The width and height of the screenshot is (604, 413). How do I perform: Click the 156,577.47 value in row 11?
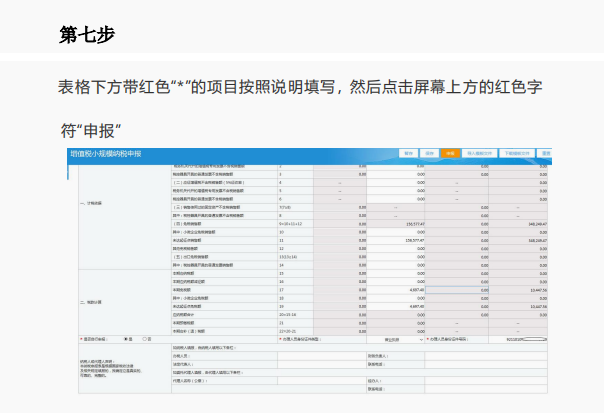415,240
